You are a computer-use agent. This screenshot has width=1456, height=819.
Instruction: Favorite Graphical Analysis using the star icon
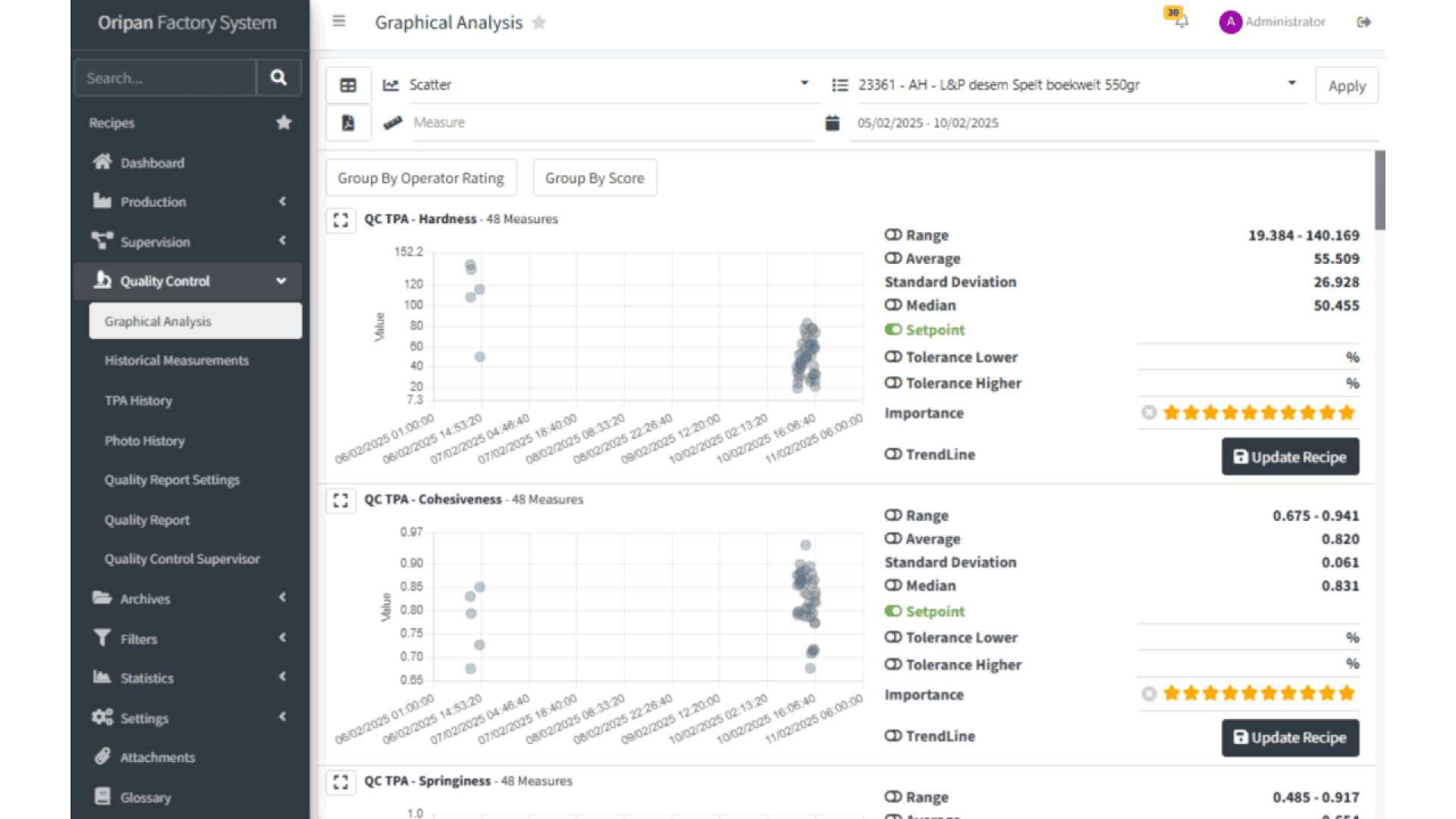click(x=539, y=23)
